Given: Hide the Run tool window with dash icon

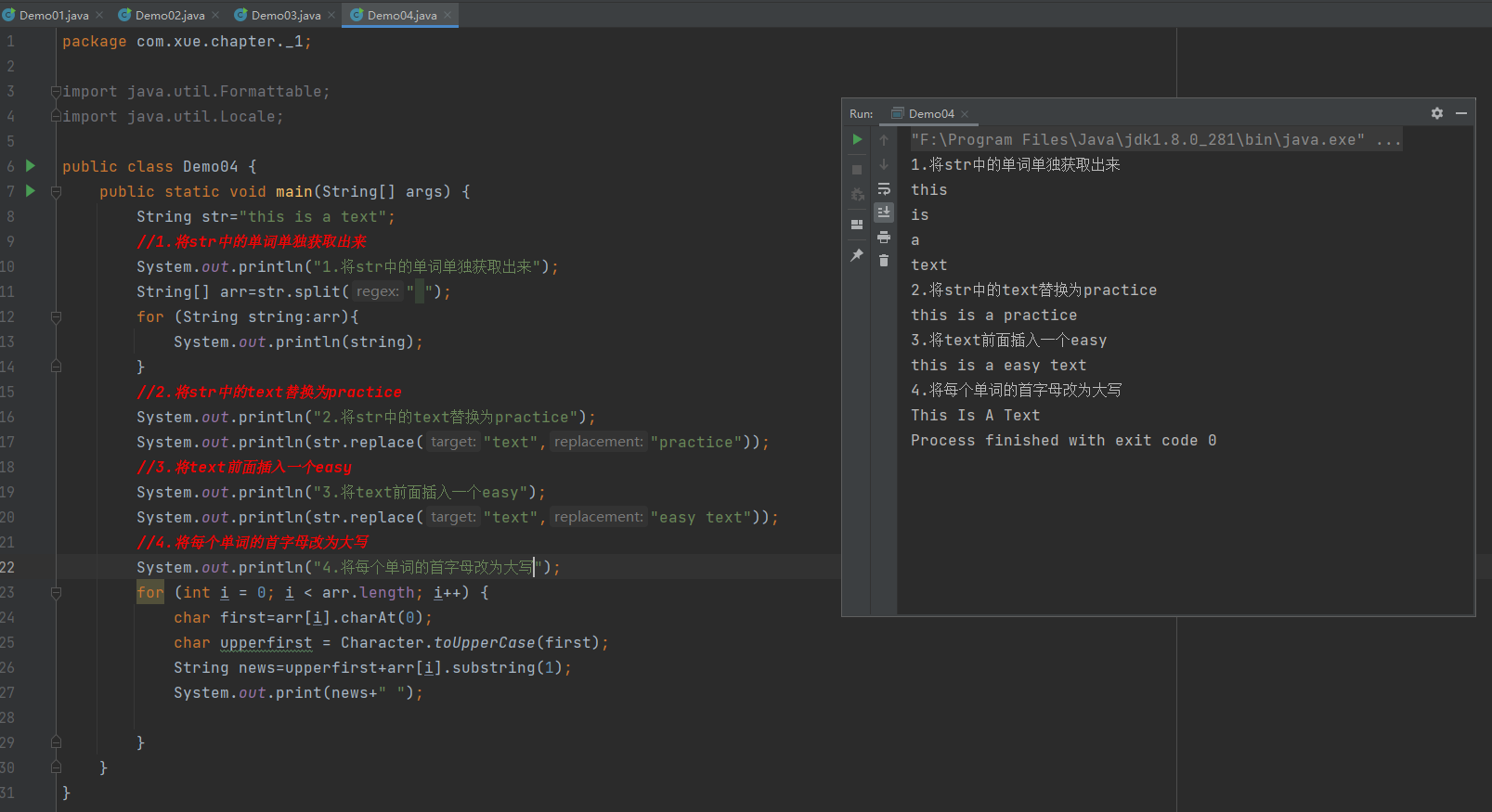Looking at the screenshot, I should (x=1461, y=113).
